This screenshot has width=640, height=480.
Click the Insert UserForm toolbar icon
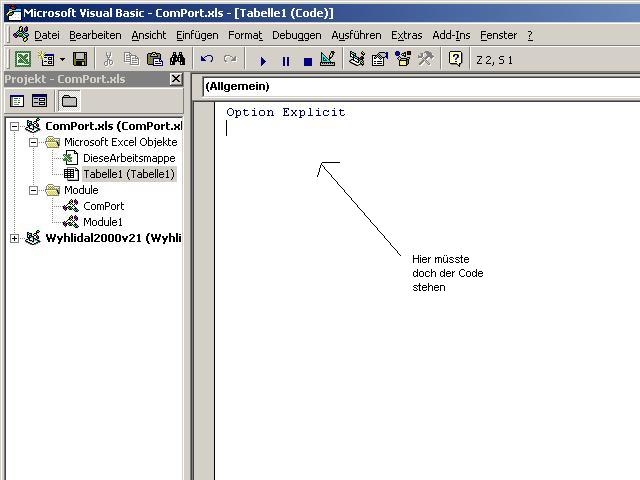[46, 59]
